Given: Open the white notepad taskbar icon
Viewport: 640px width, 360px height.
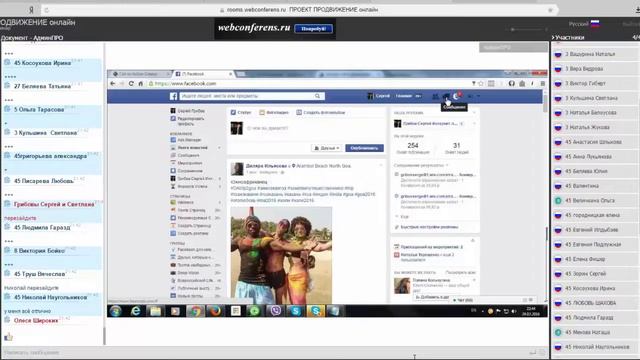Looking at the screenshot, I should tap(236, 311).
